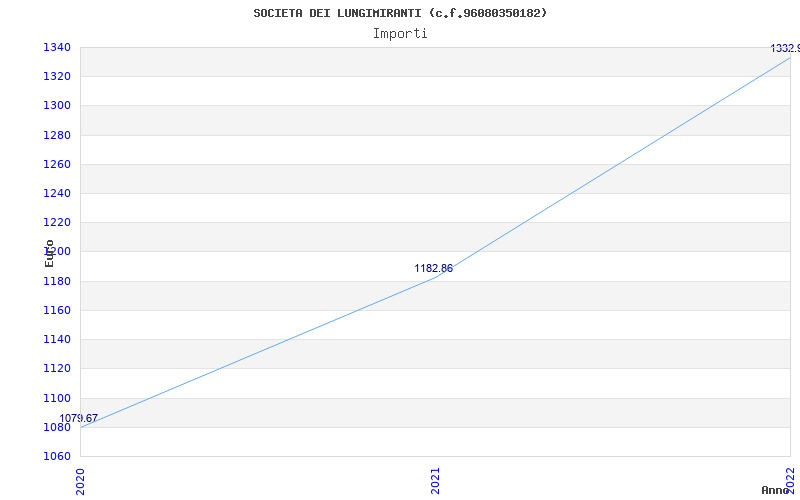Image resolution: width=800 pixels, height=500 pixels.
Task: Click the 2020 x-axis label
Action: click(x=80, y=481)
